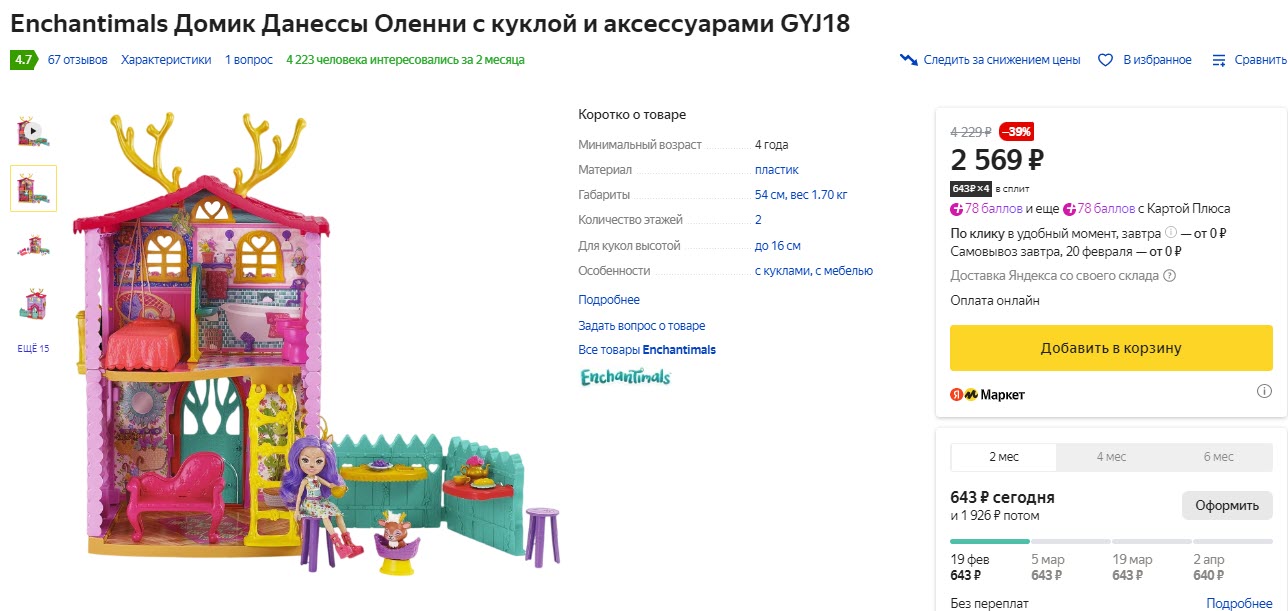
Task: Click the Оформить installment button
Action: (x=1227, y=505)
